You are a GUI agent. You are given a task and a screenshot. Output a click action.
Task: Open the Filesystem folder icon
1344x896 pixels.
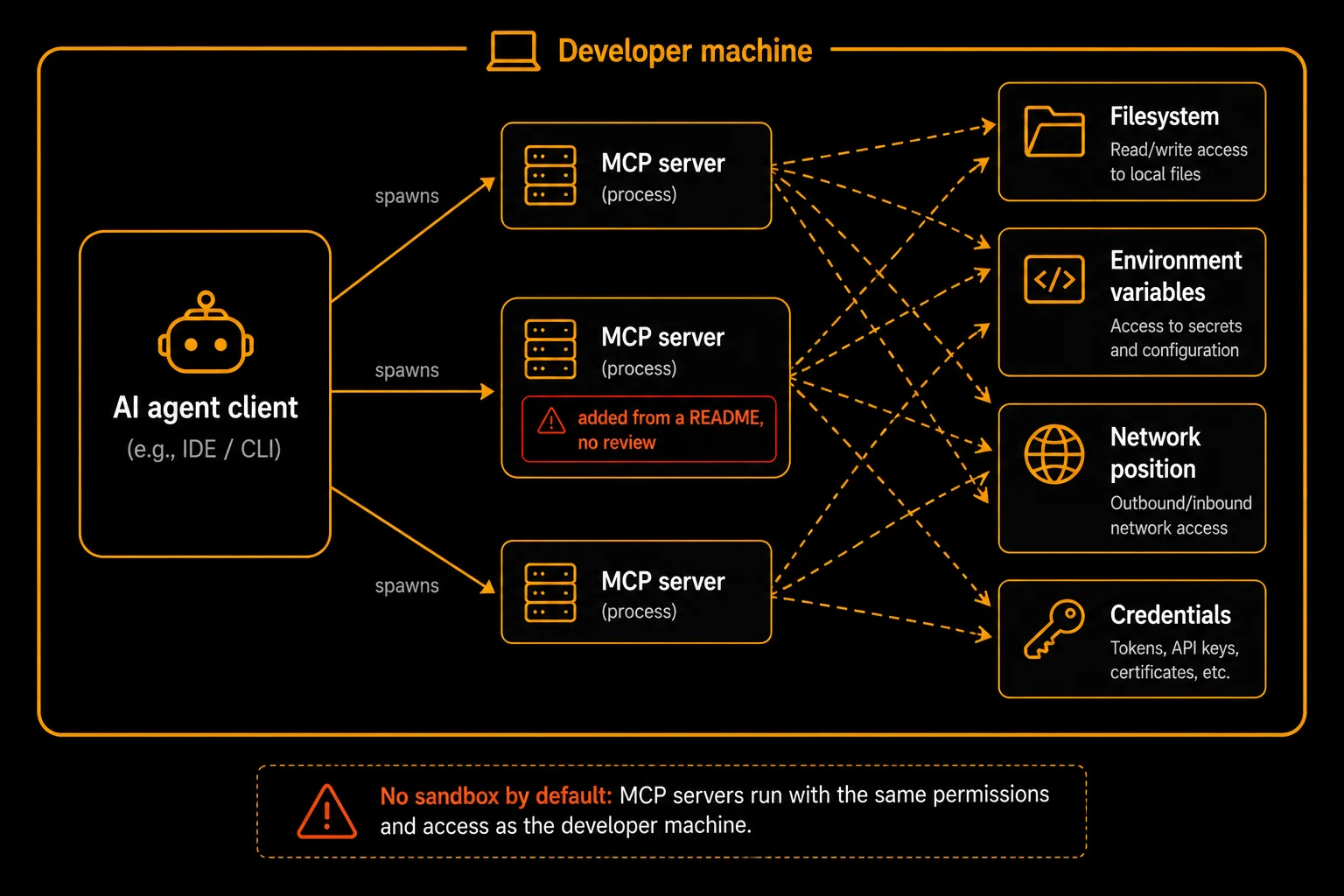point(1054,131)
